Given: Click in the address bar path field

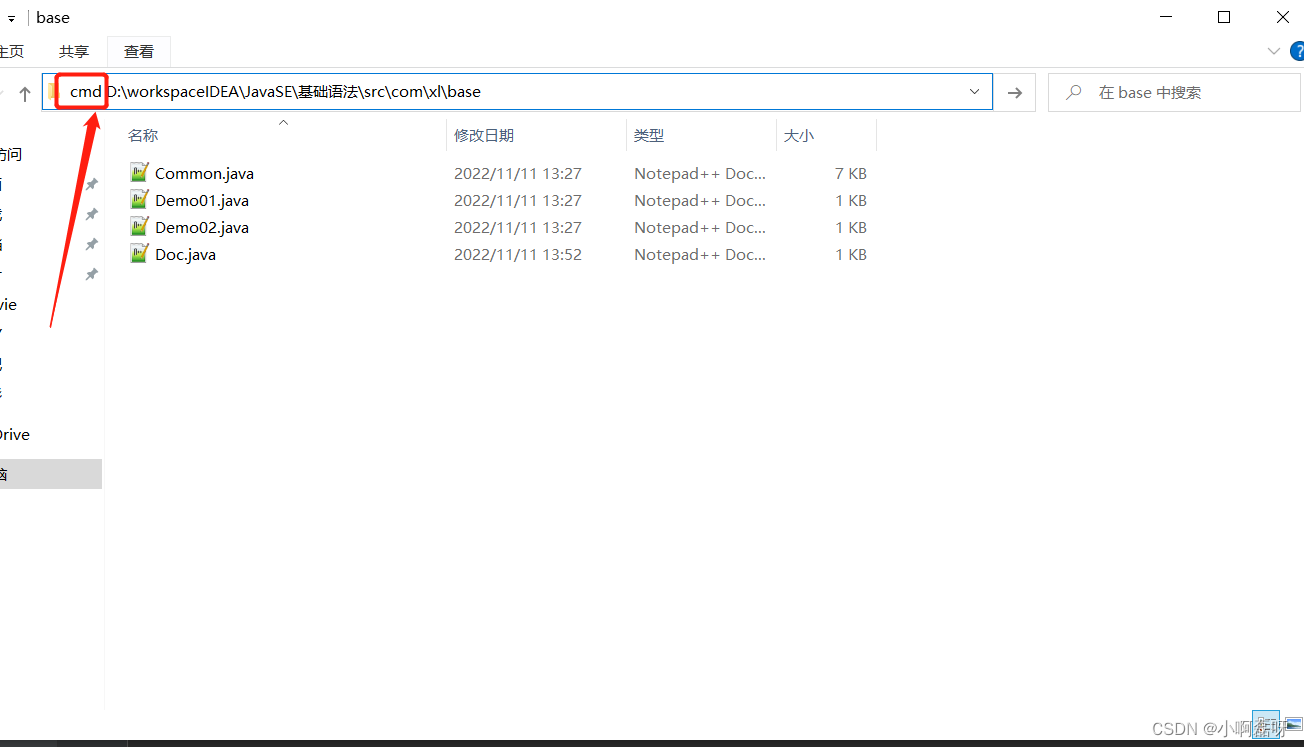Looking at the screenshot, I should [516, 91].
